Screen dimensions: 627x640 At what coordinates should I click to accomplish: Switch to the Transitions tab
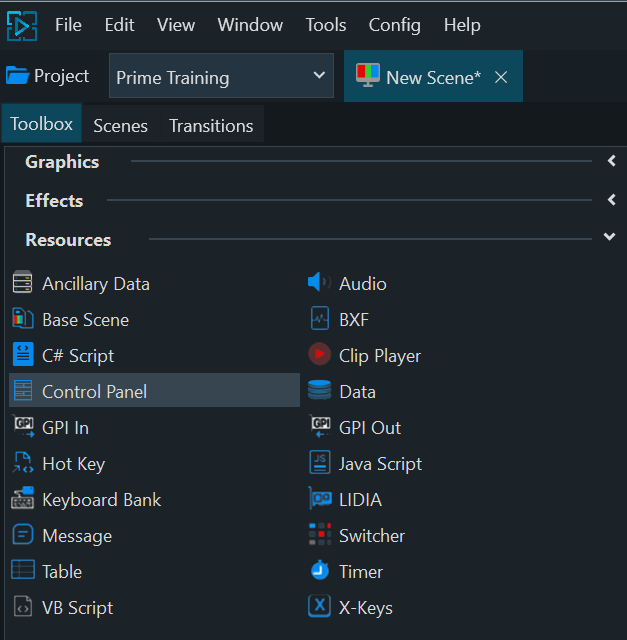click(211, 126)
